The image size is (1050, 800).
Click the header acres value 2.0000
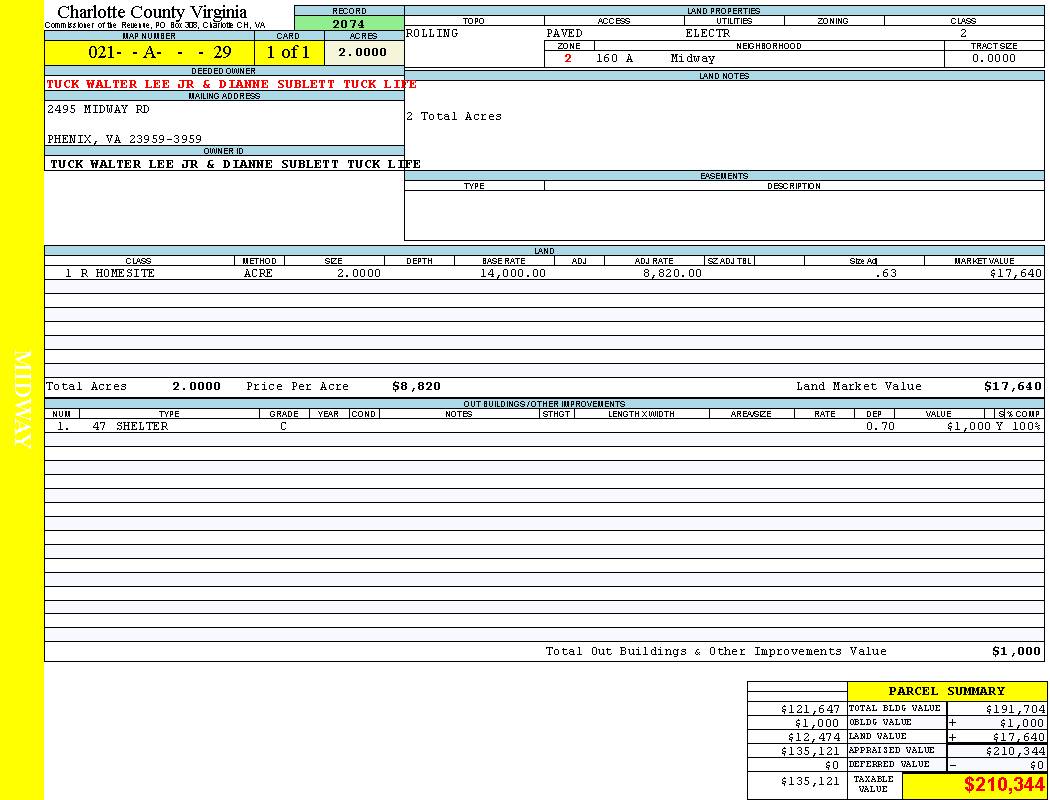[x=362, y=53]
